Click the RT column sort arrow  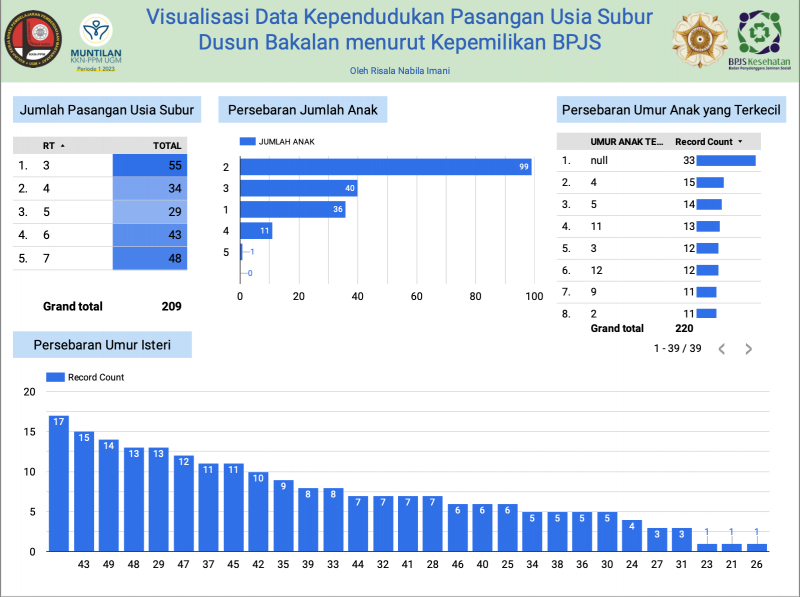[63, 146]
